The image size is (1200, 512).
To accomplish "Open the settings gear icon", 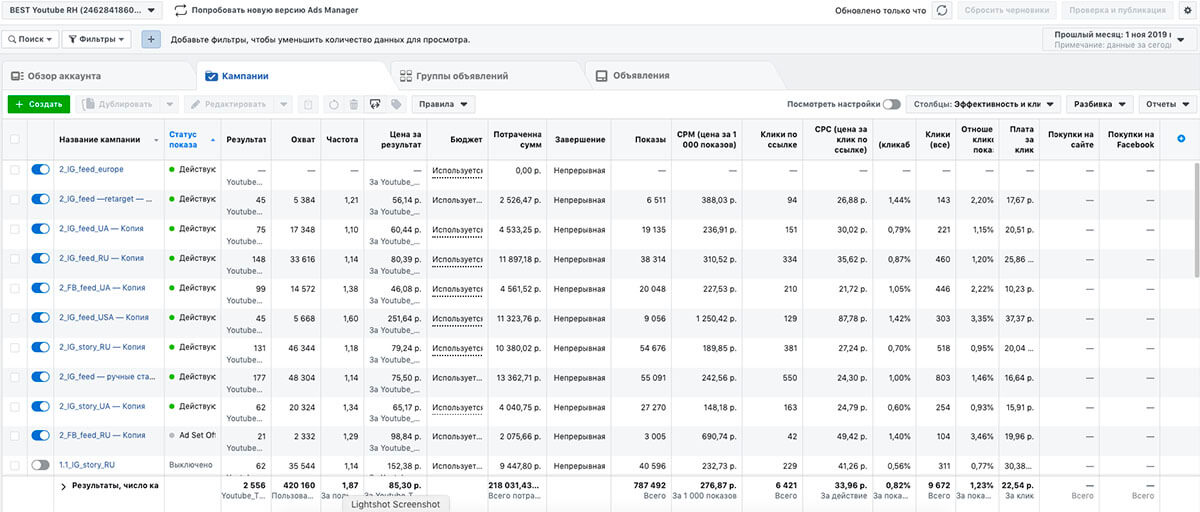I will click(x=1186, y=11).
